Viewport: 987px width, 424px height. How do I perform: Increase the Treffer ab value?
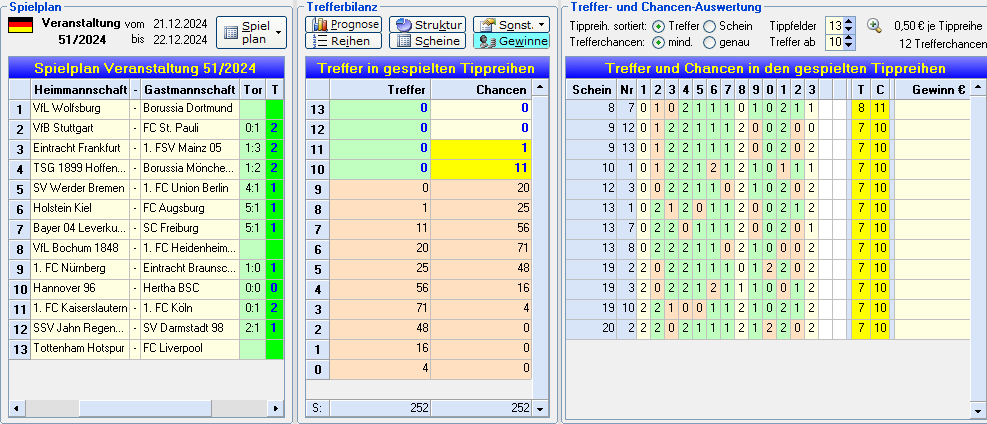(849, 39)
